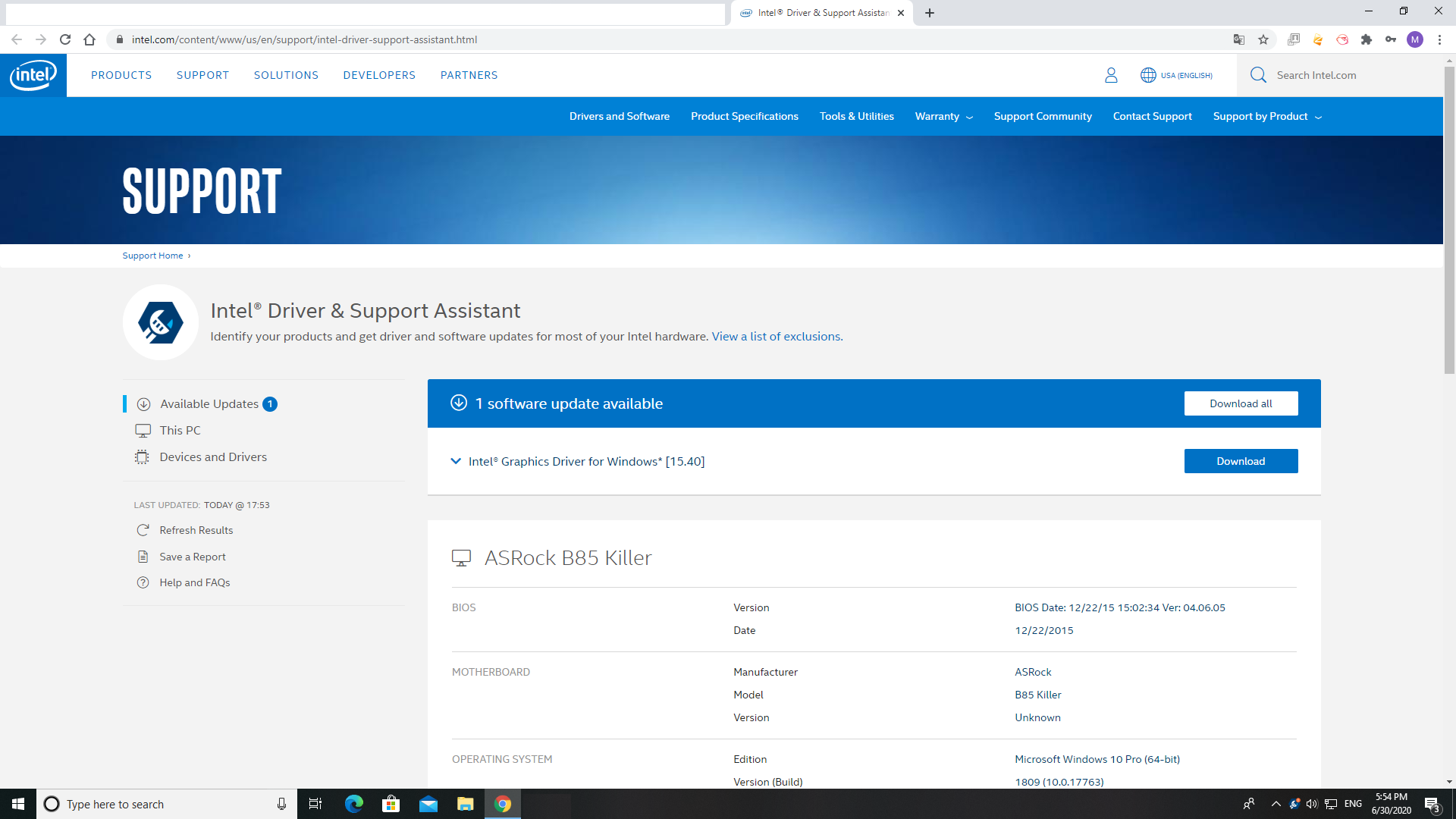Viewport: 1456px width, 819px height.
Task: Click the Help and FAQs question icon
Action: coord(143,582)
